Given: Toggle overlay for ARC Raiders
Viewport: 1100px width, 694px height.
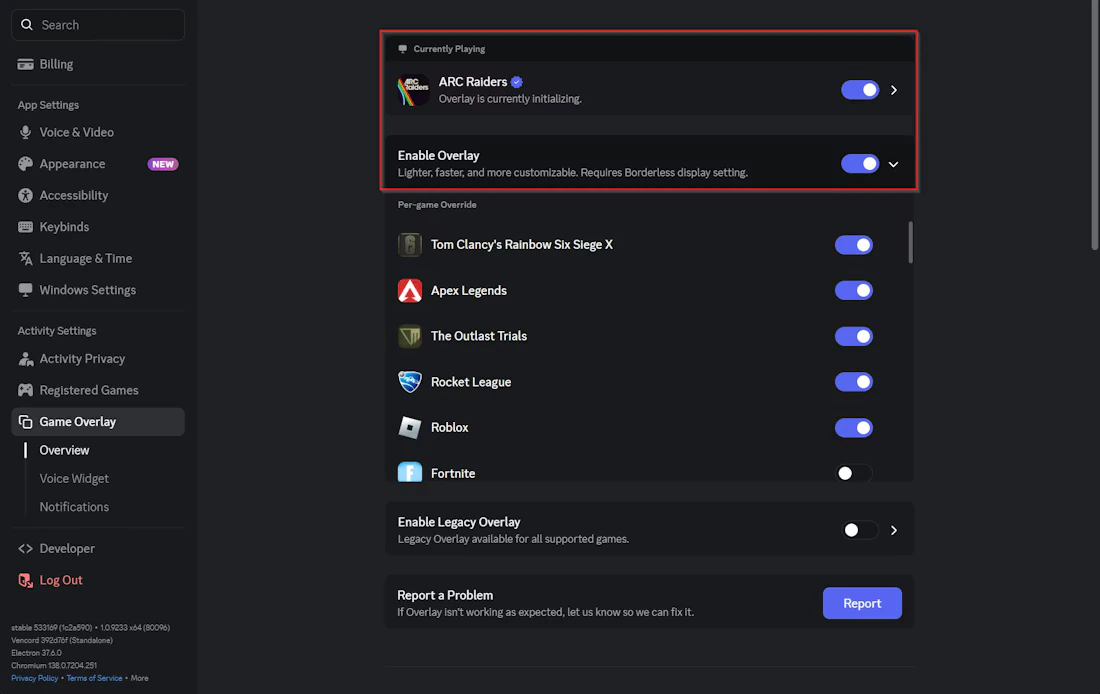Looking at the screenshot, I should (860, 90).
